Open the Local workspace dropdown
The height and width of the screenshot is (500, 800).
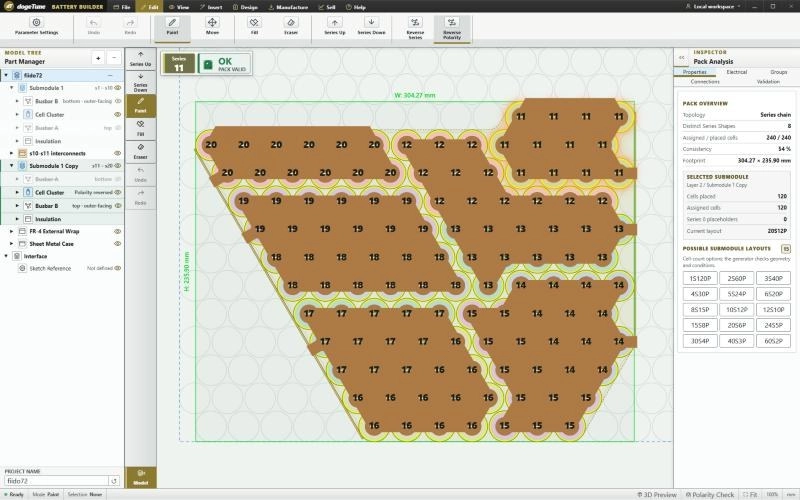(x=713, y=7)
